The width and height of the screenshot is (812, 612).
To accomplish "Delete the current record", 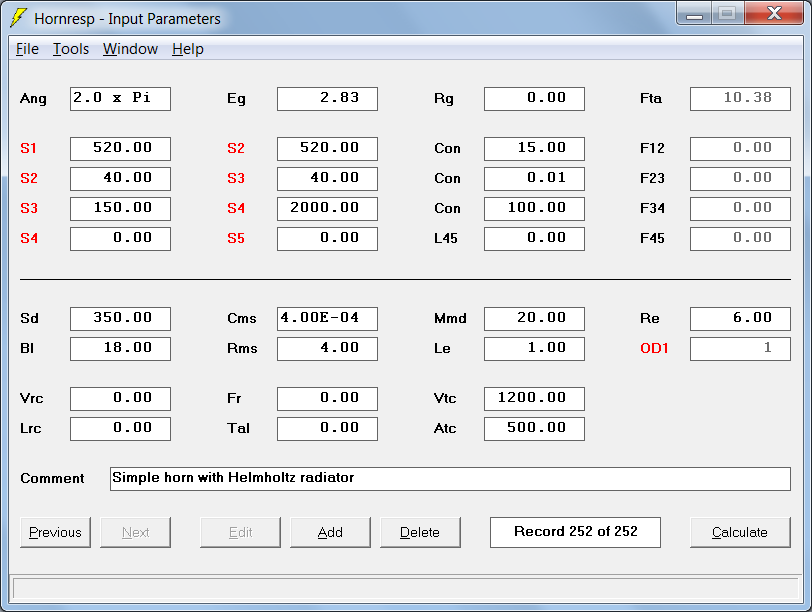I will pyautogui.click(x=420, y=532).
